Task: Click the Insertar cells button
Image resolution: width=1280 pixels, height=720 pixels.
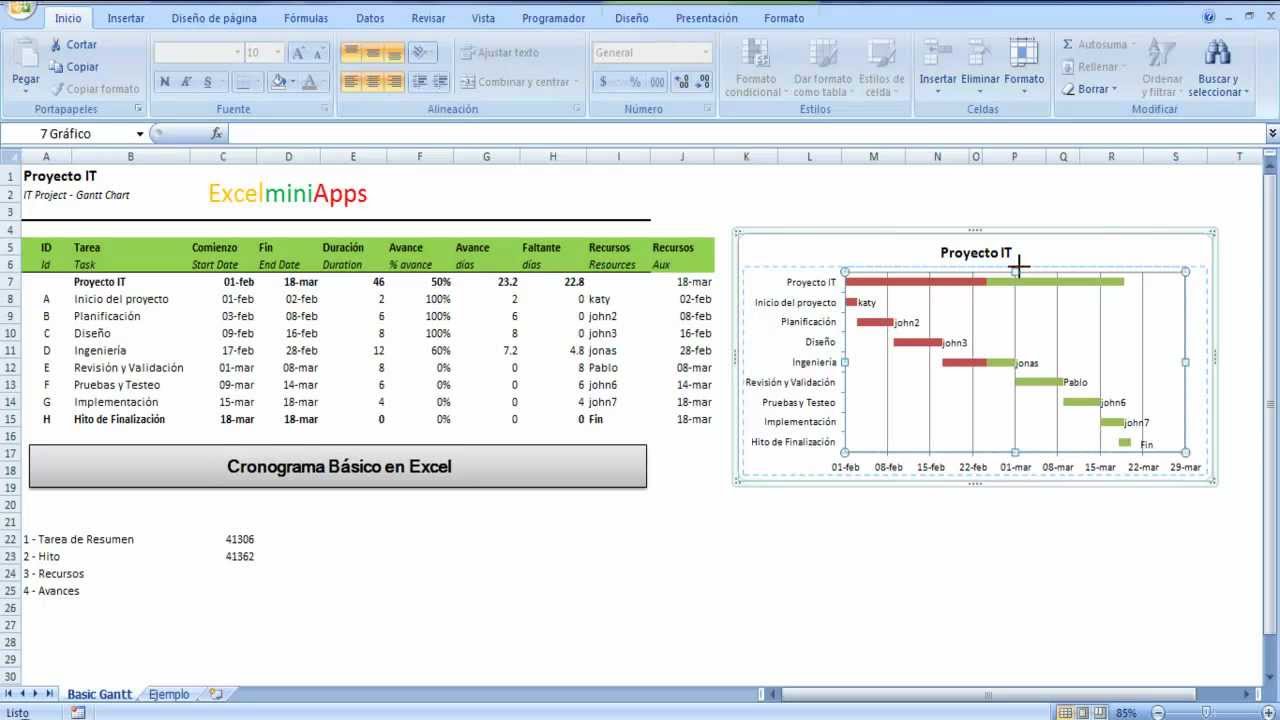Action: [x=938, y=66]
